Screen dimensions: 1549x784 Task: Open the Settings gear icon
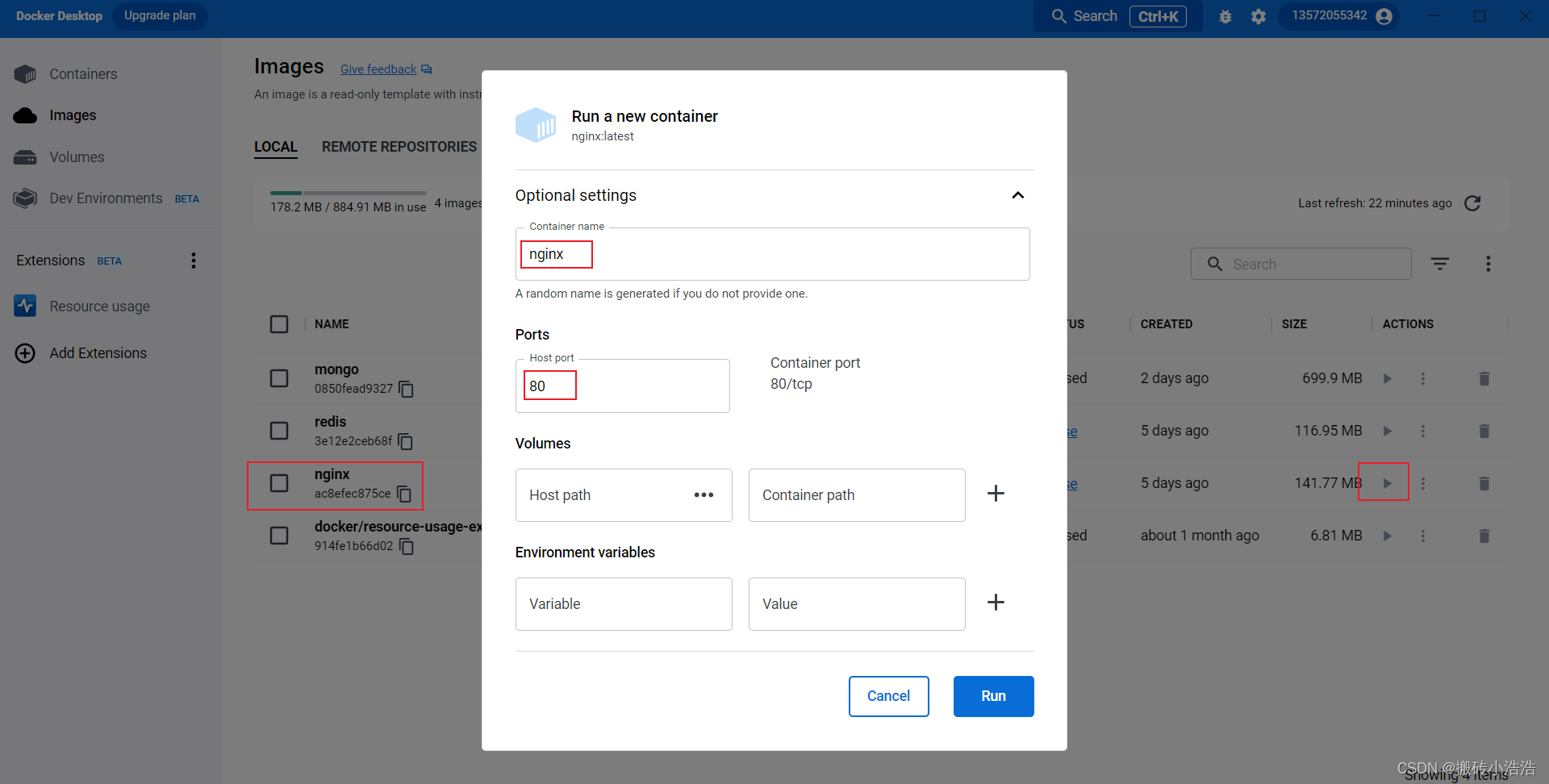(1259, 16)
